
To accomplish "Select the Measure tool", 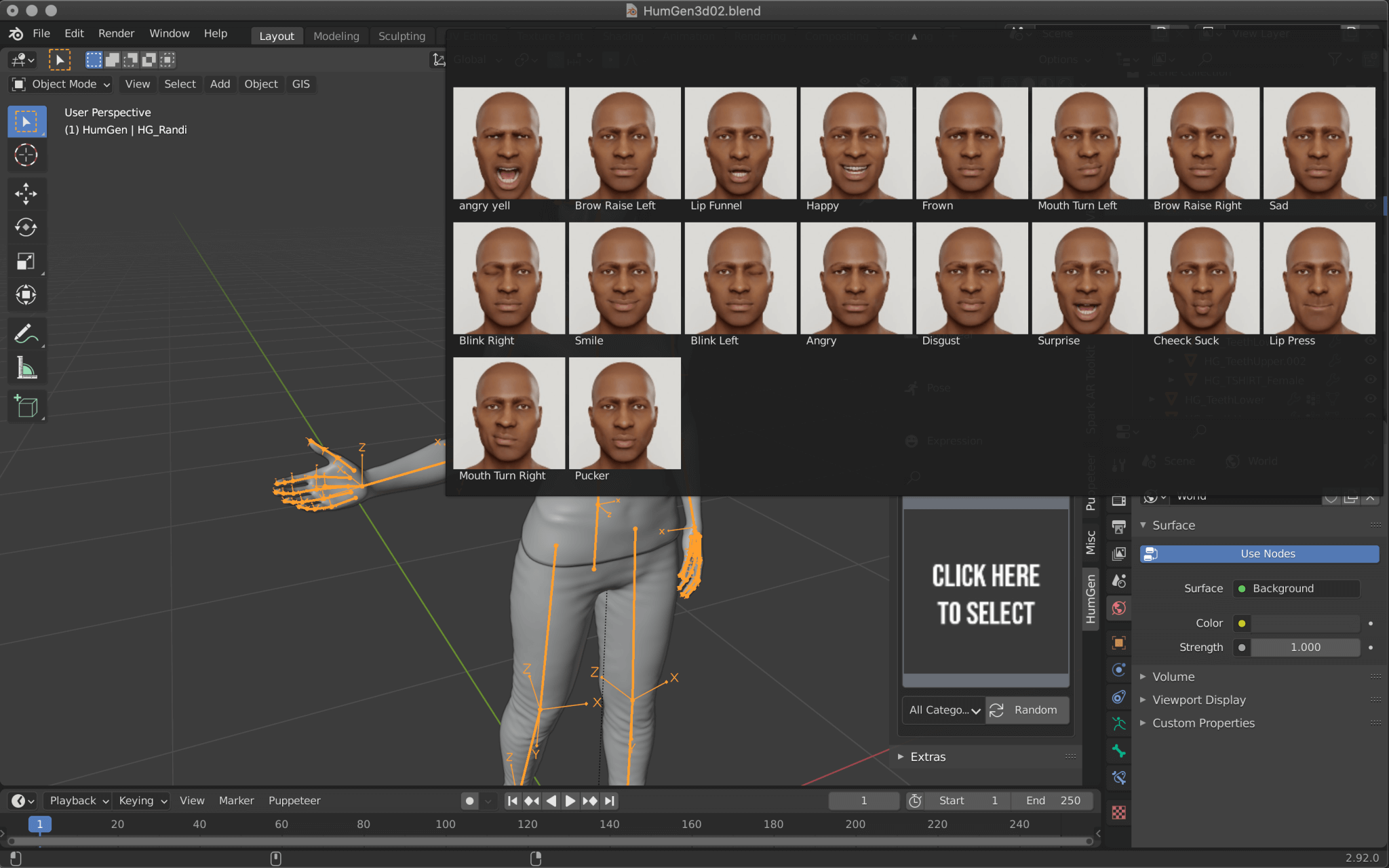I will 26,367.
